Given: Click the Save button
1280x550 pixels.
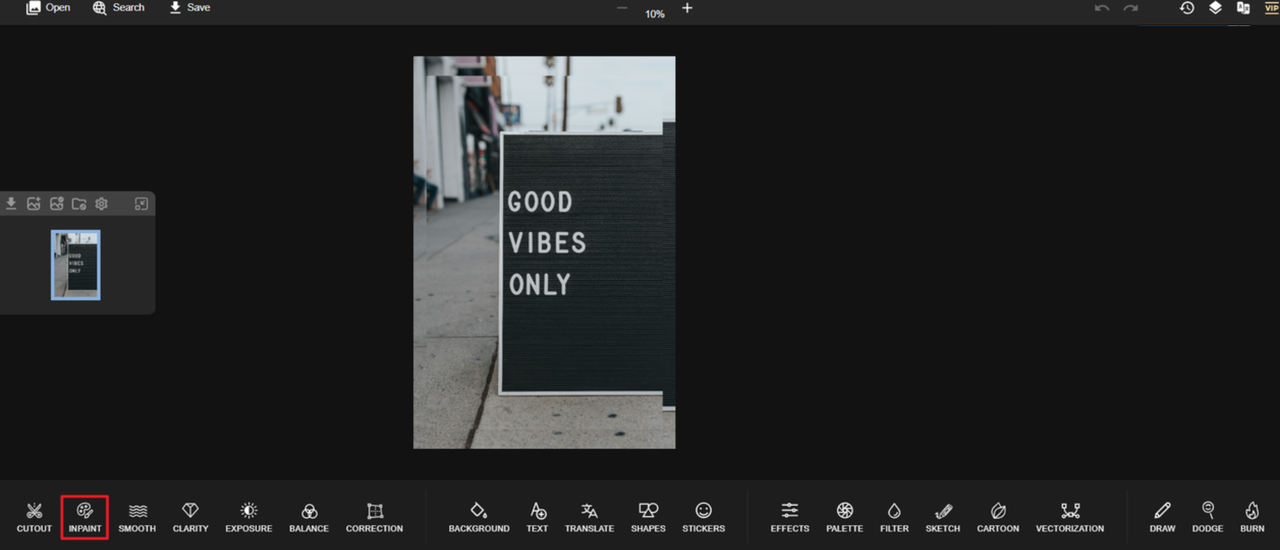Looking at the screenshot, I should coord(189,8).
